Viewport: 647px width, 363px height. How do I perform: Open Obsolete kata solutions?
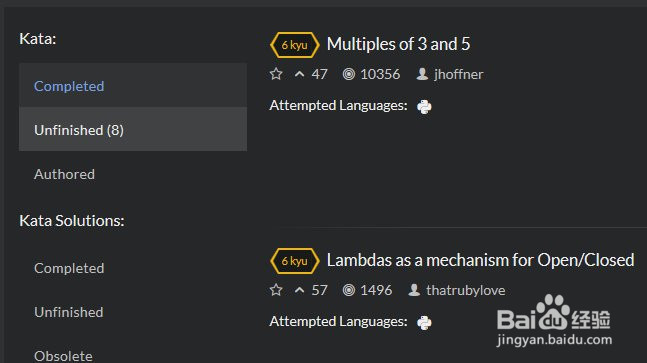63,356
